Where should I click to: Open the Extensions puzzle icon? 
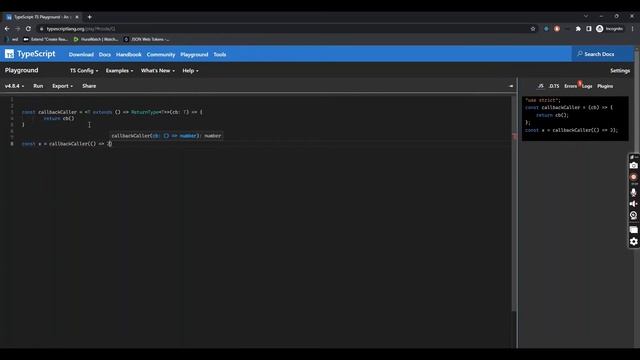(x=578, y=29)
